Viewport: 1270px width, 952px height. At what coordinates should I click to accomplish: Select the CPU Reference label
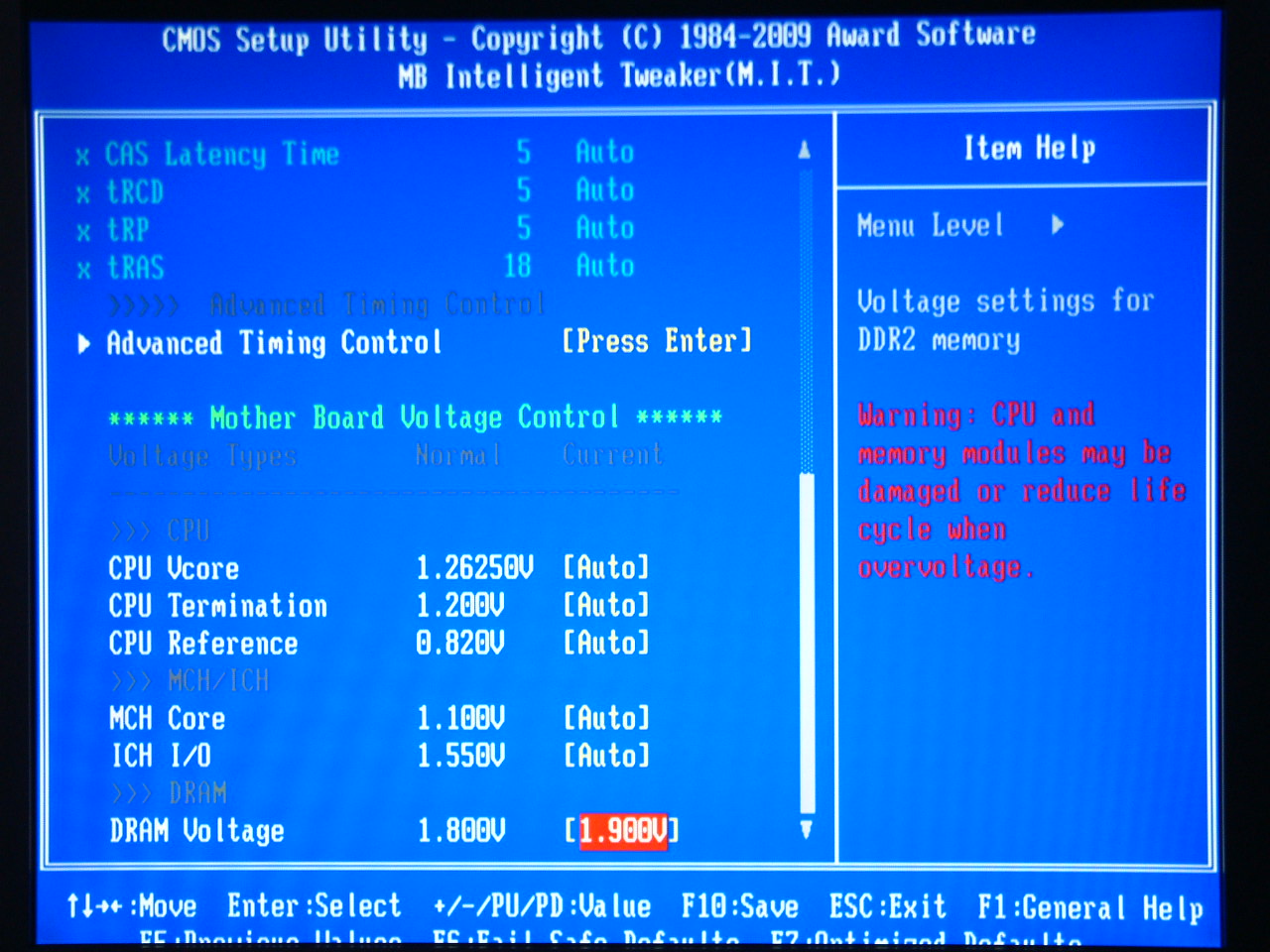(x=202, y=644)
